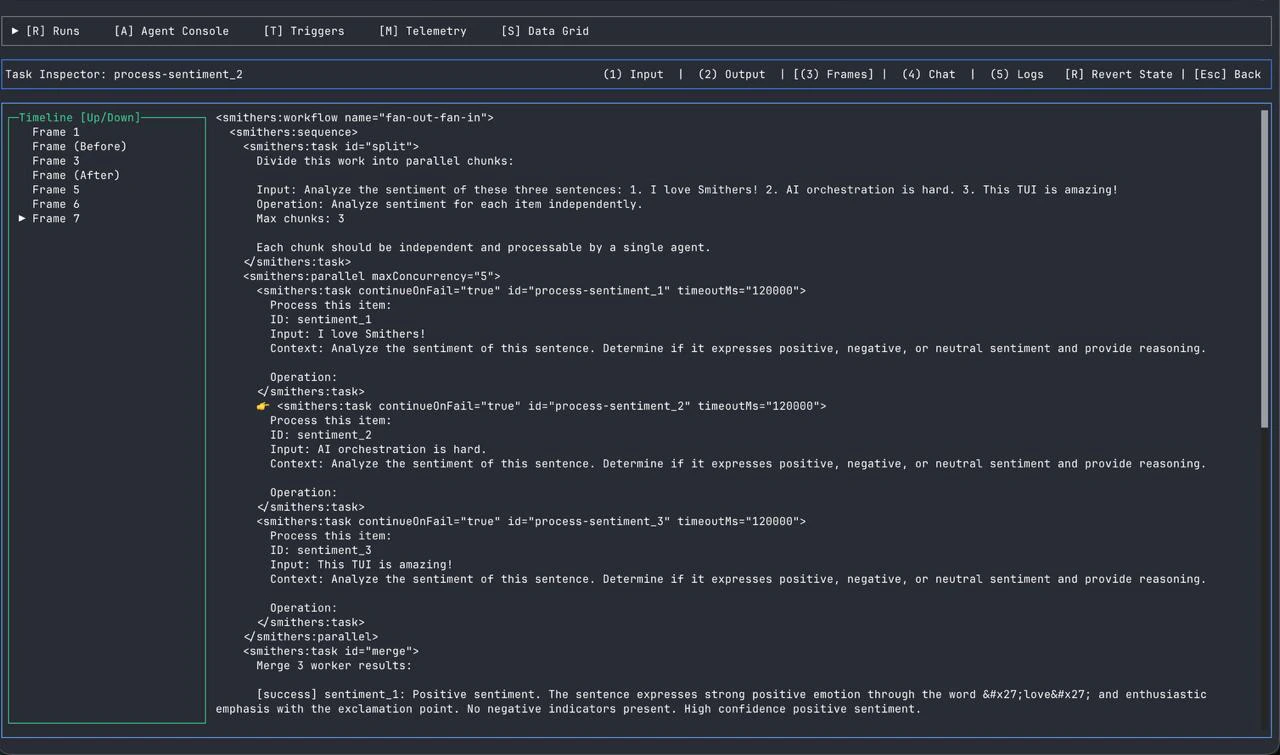1280x755 pixels.
Task: Open the Data Grid
Action: 545,31
